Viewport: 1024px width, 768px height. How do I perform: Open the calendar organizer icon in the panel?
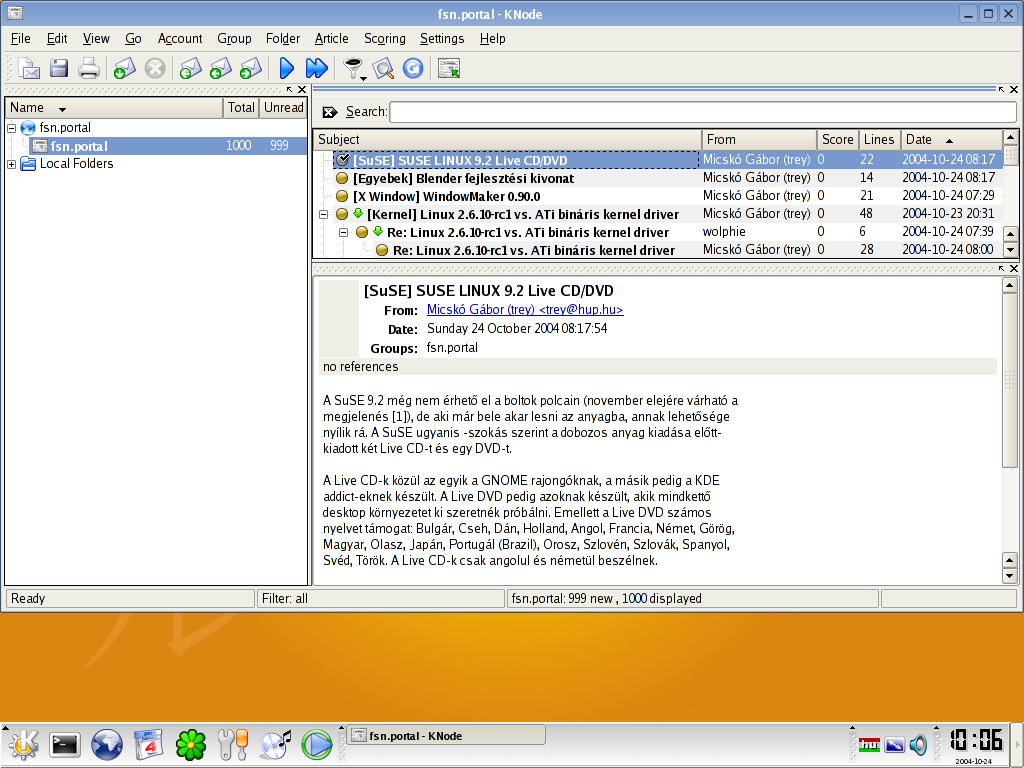pyautogui.click(x=148, y=744)
